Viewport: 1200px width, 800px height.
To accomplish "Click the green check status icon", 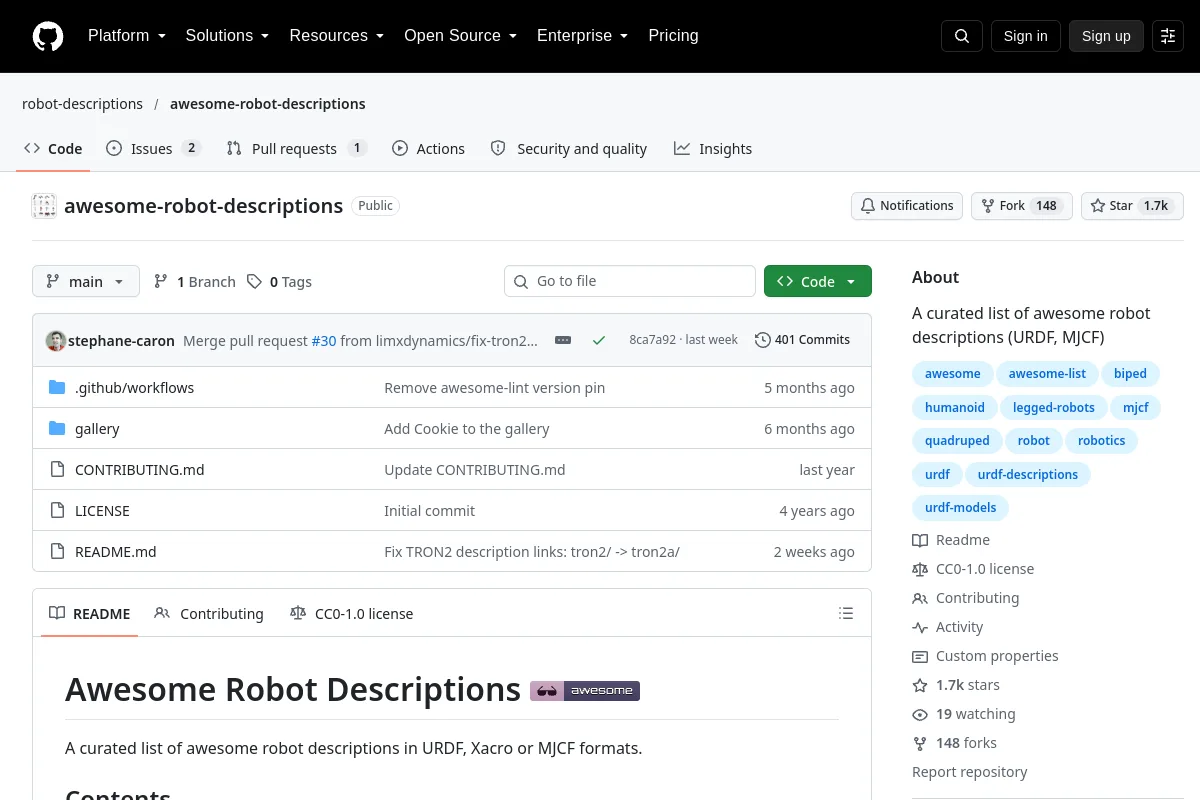I will tap(599, 340).
